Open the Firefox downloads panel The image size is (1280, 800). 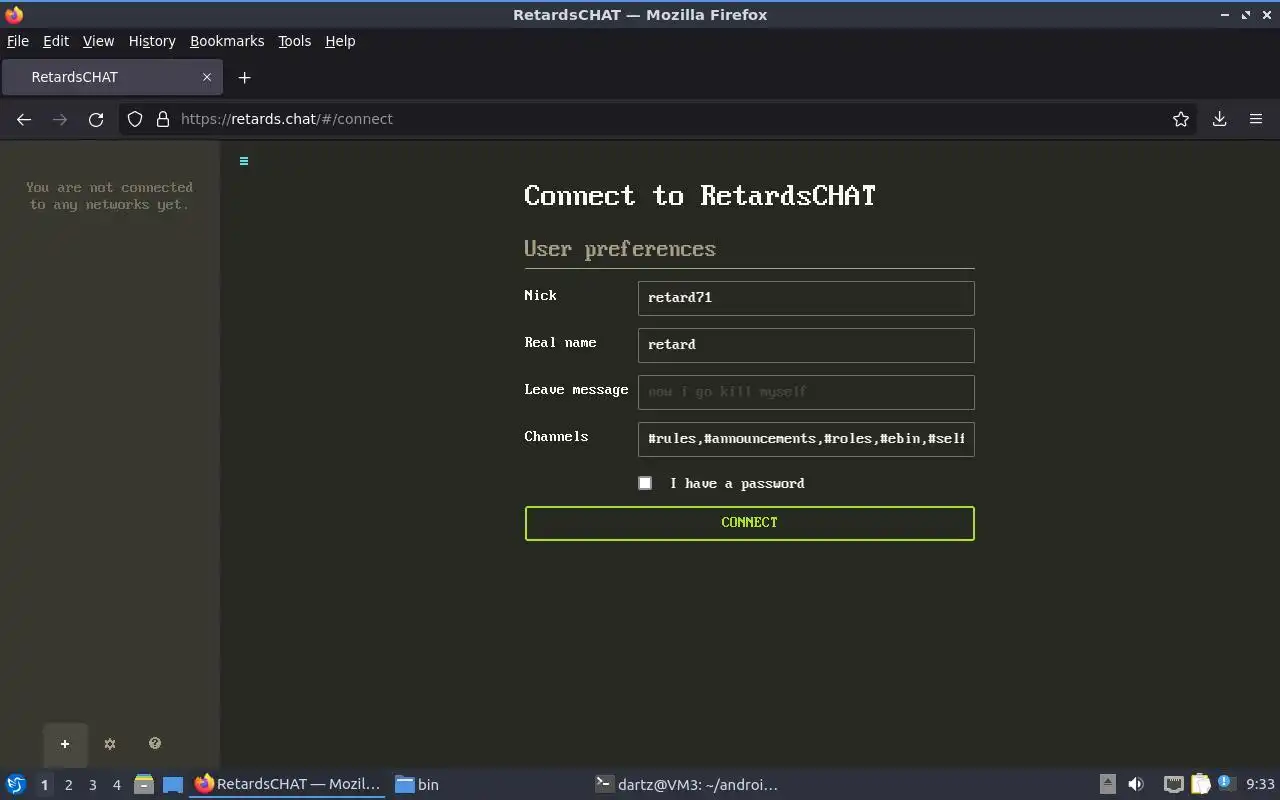(1220, 119)
